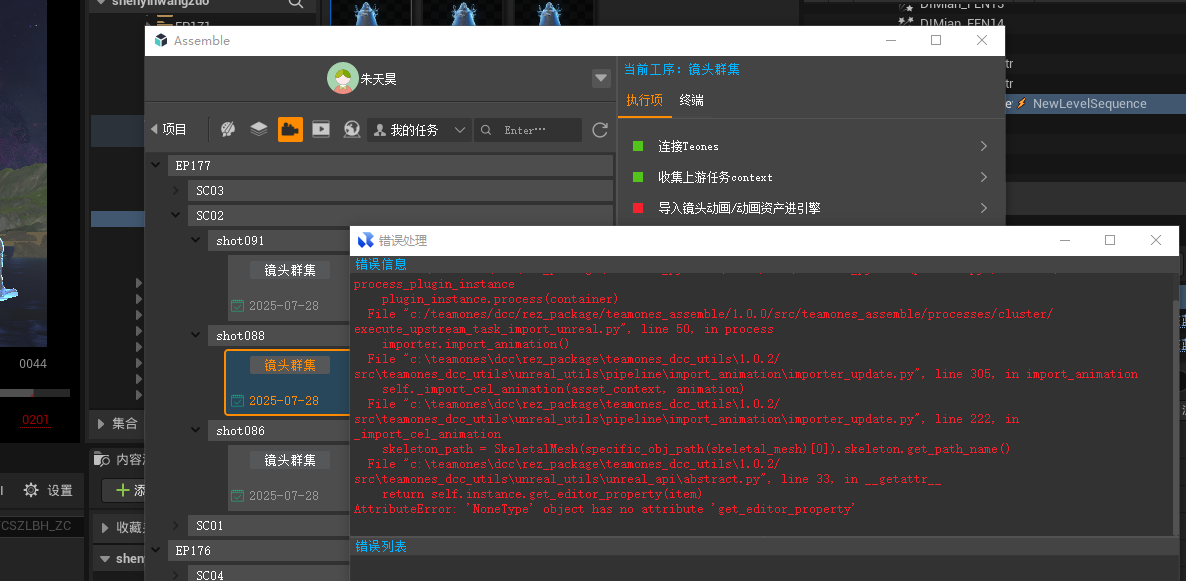Viewport: 1186px width, 581px height.
Task: Click 镜头群集 task under shot091
Action: 290,270
